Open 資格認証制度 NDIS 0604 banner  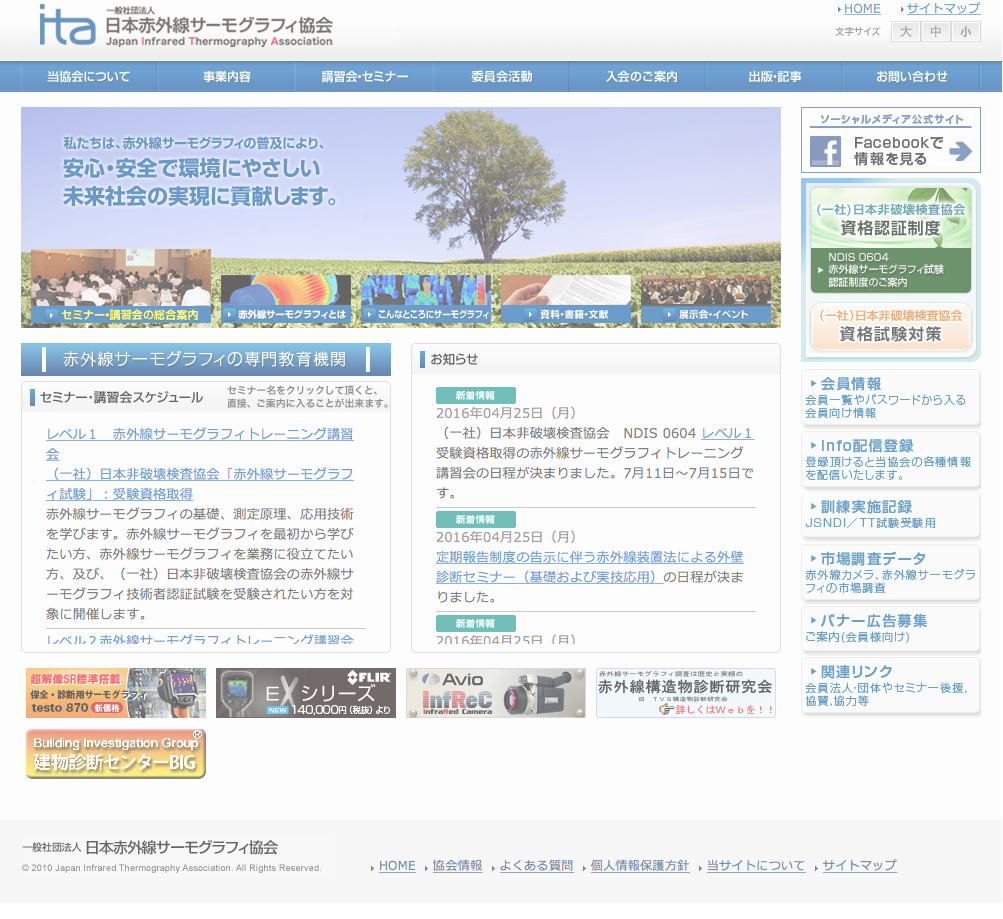[x=890, y=240]
